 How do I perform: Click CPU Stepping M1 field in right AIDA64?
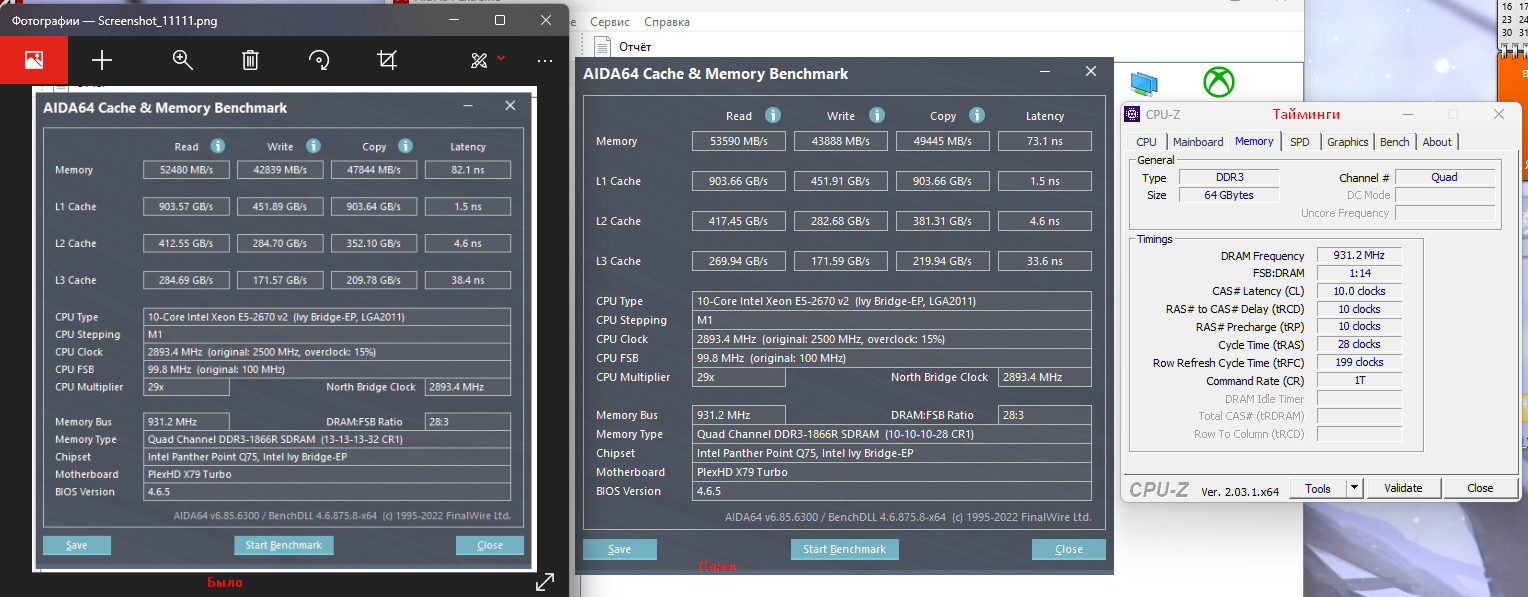point(892,320)
